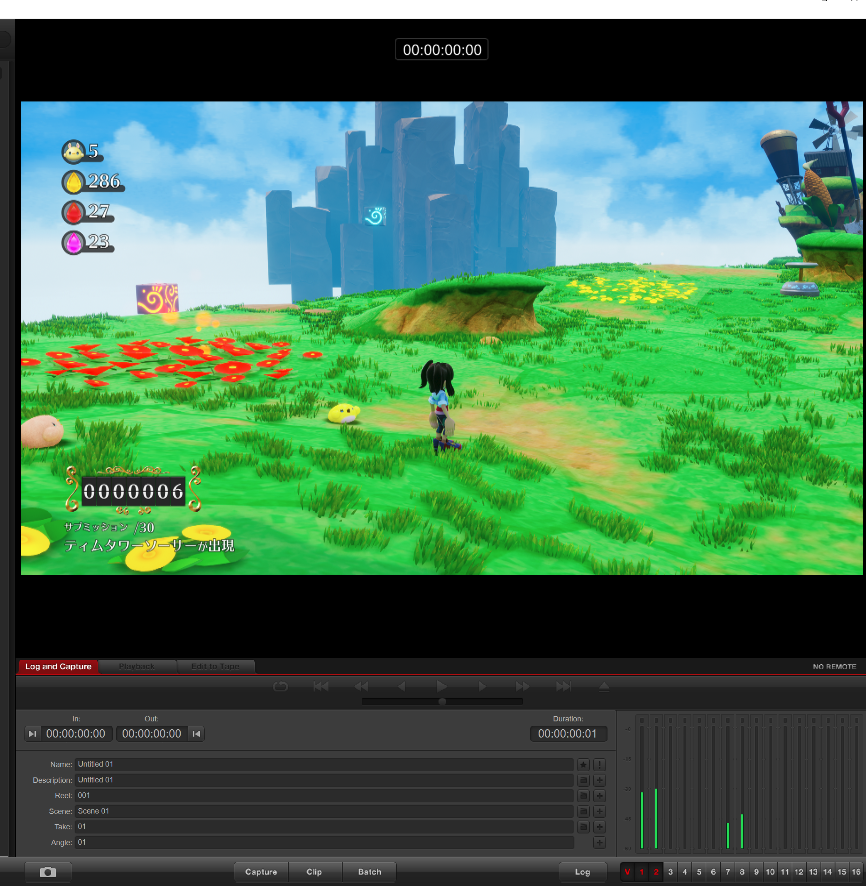This screenshot has height=886, width=866.
Task: Click the Capture button
Action: (x=261, y=872)
